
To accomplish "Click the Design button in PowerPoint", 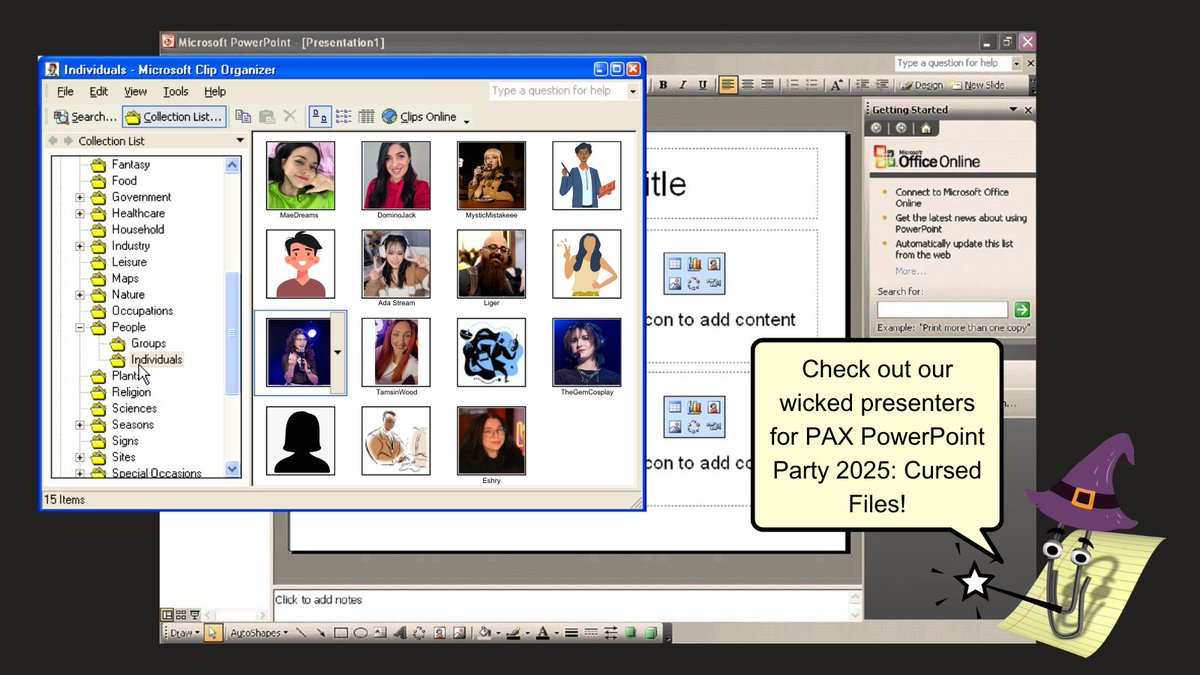I will 920,86.
